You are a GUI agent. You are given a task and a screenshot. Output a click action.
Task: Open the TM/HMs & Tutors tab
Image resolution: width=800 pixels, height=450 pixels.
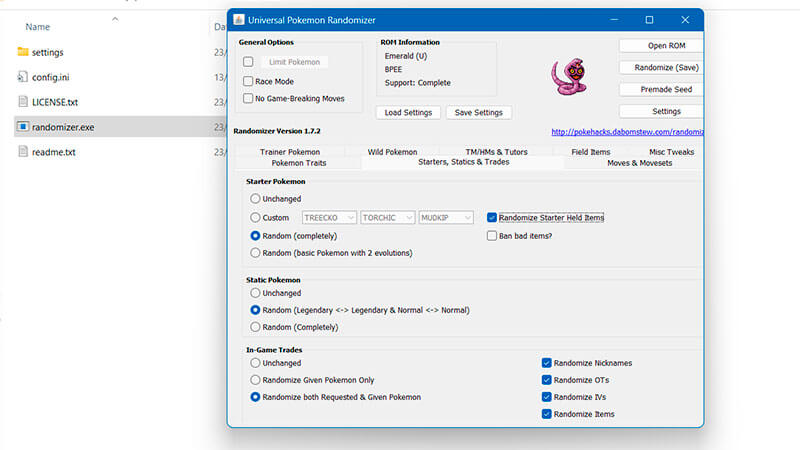pyautogui.click(x=496, y=152)
